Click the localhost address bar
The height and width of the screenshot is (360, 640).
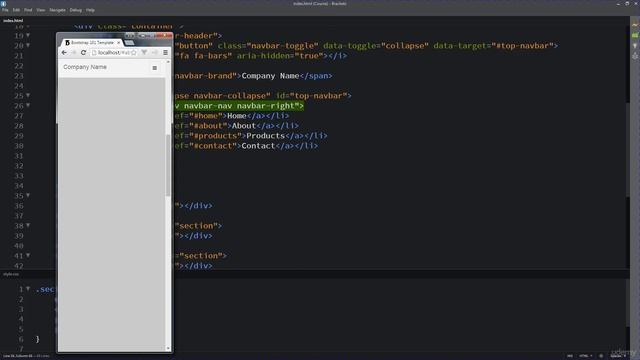[113, 53]
